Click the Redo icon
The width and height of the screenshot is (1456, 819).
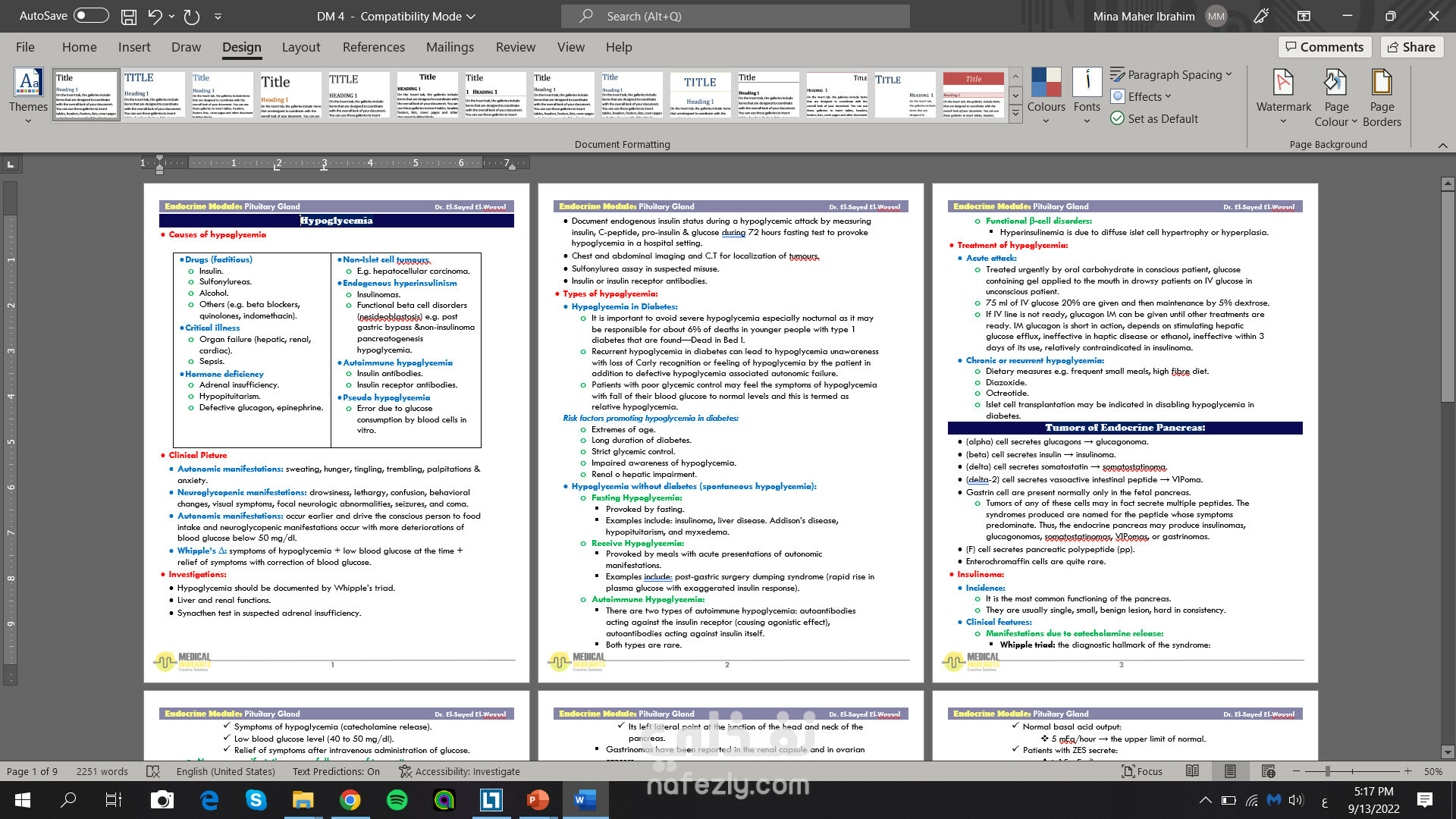coord(192,16)
